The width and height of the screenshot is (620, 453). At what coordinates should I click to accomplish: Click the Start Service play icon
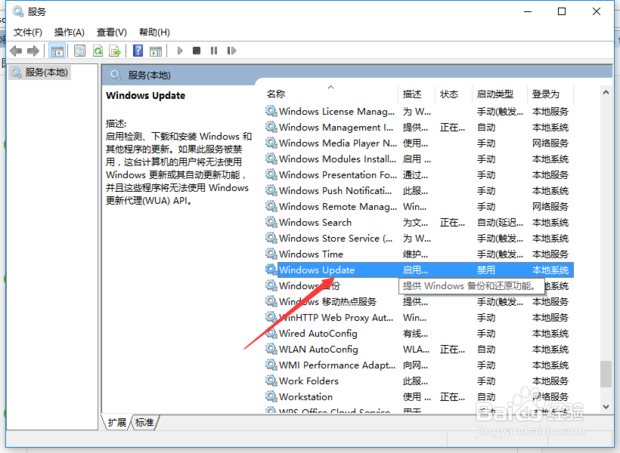pos(180,51)
